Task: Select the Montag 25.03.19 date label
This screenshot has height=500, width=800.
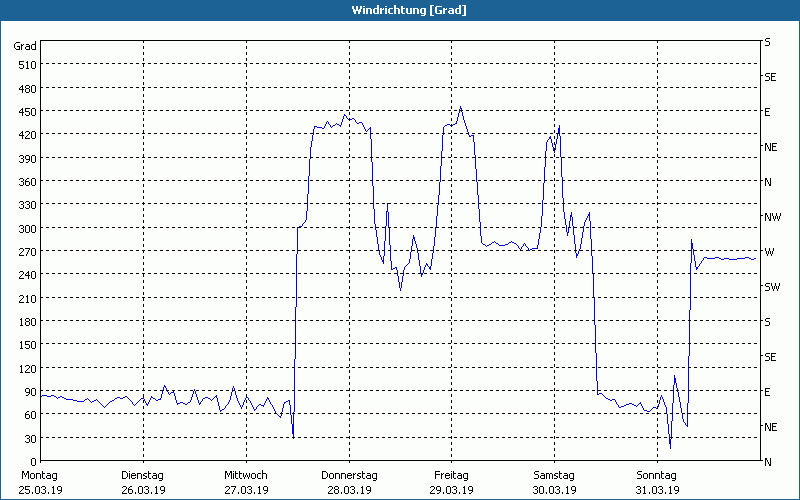Action: pos(40,482)
